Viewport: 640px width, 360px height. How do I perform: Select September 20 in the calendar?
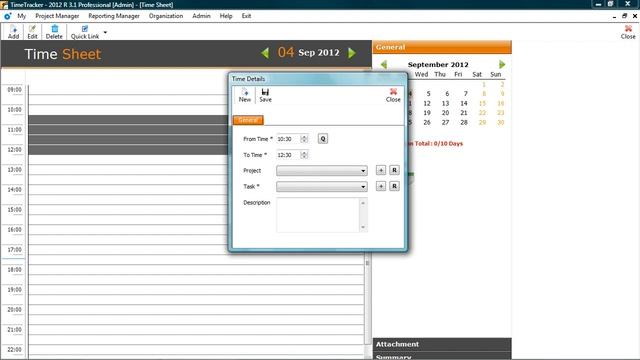(x=445, y=113)
